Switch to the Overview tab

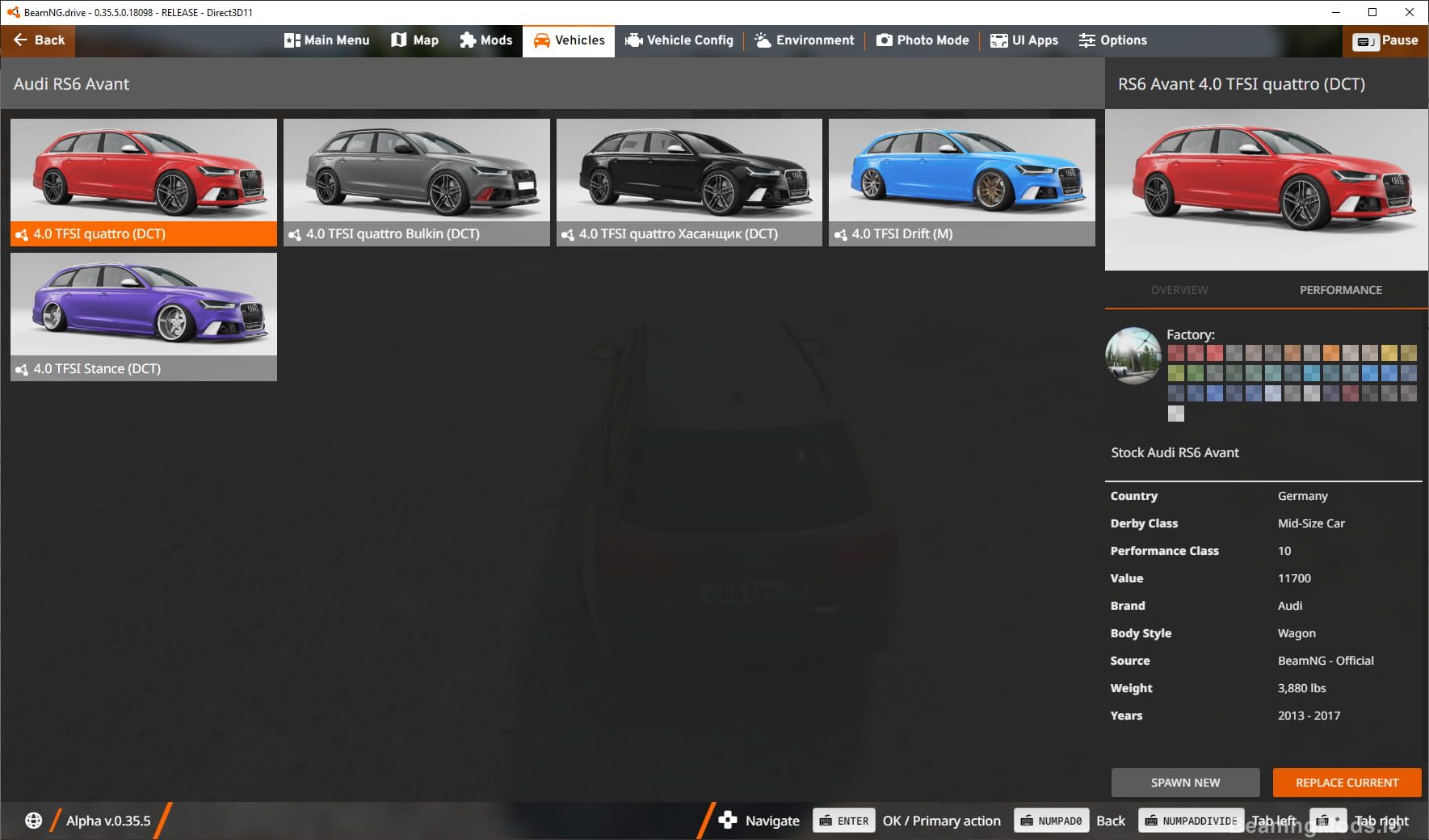(1179, 290)
